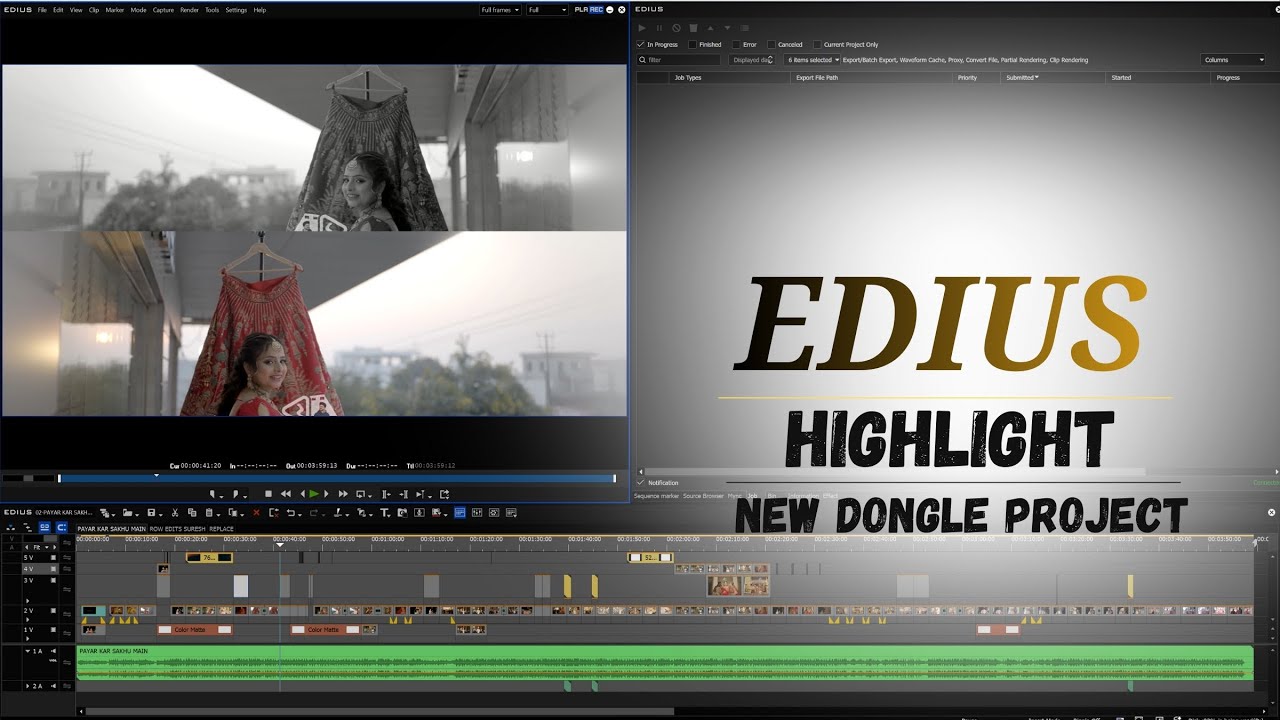Mute the 1 A audio track speaker
The height and width of the screenshot is (720, 1280).
point(53,651)
